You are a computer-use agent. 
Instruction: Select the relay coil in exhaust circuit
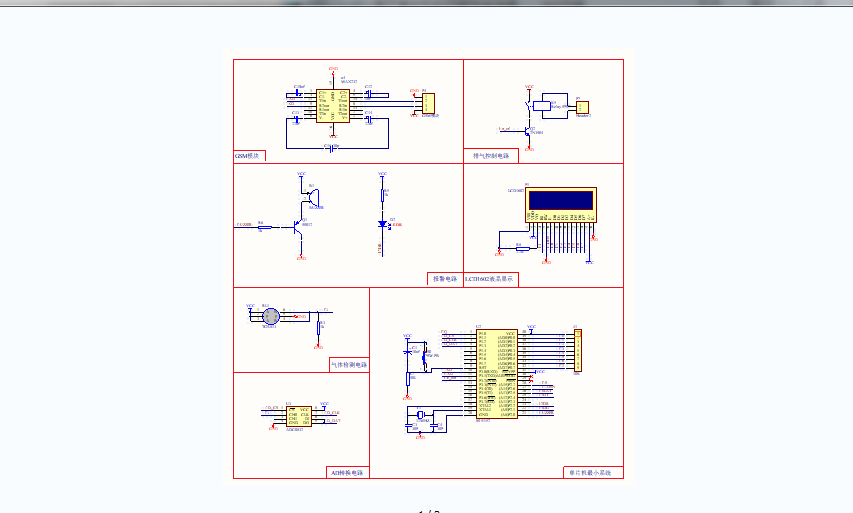point(541,106)
